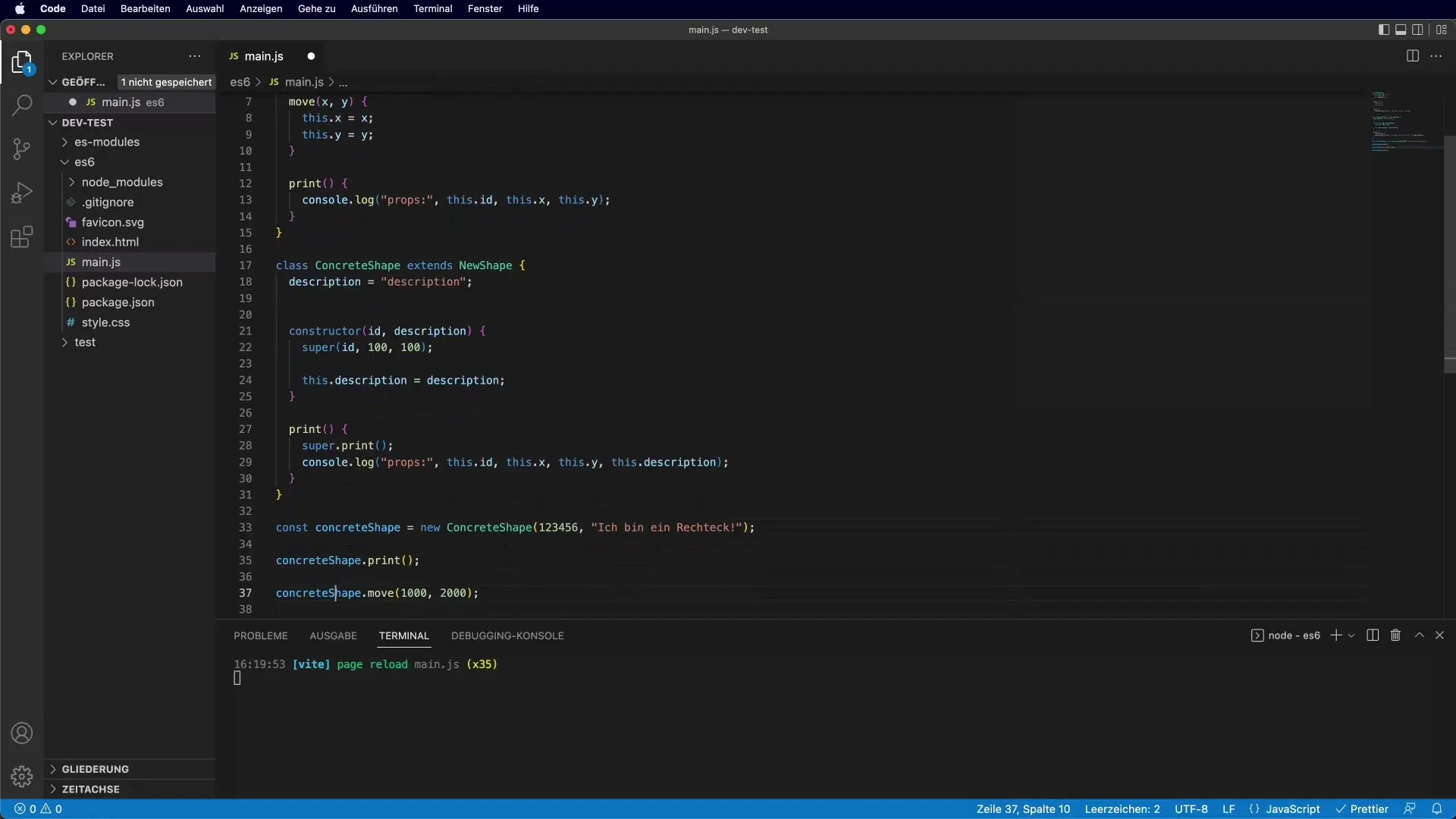Expand the ZEITACHSE section

coord(130,789)
